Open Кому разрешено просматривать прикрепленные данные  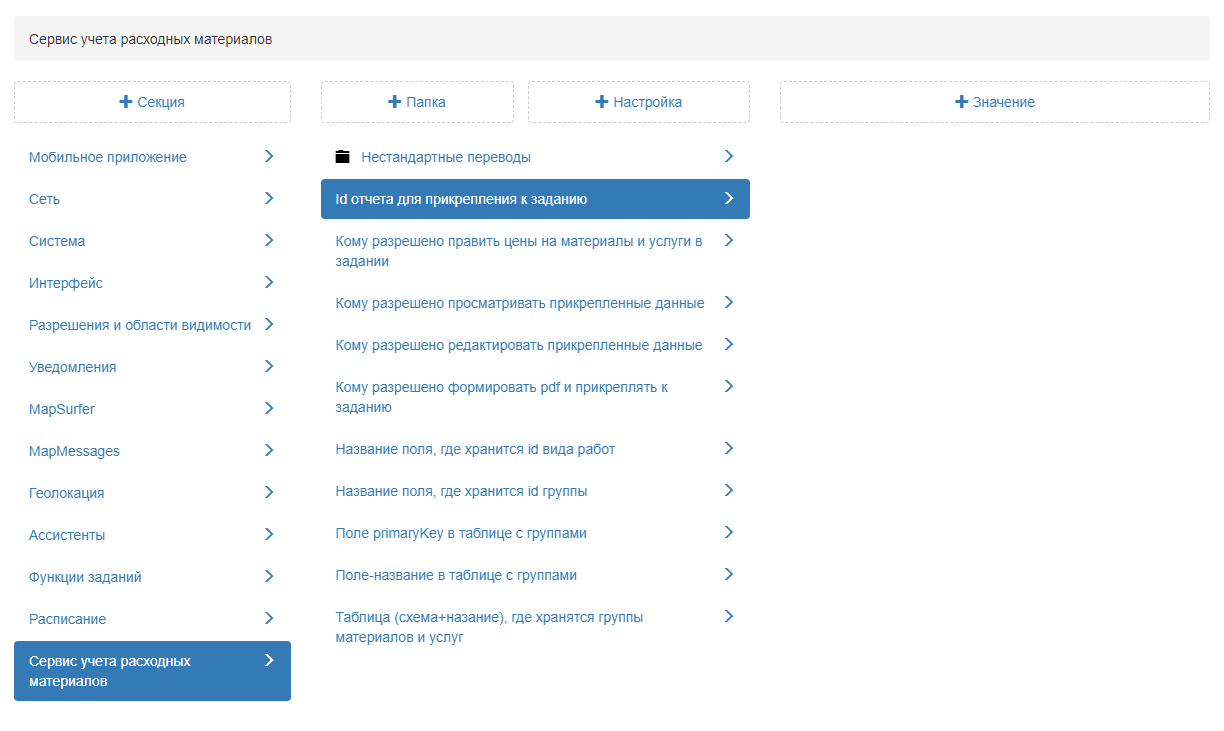(535, 303)
